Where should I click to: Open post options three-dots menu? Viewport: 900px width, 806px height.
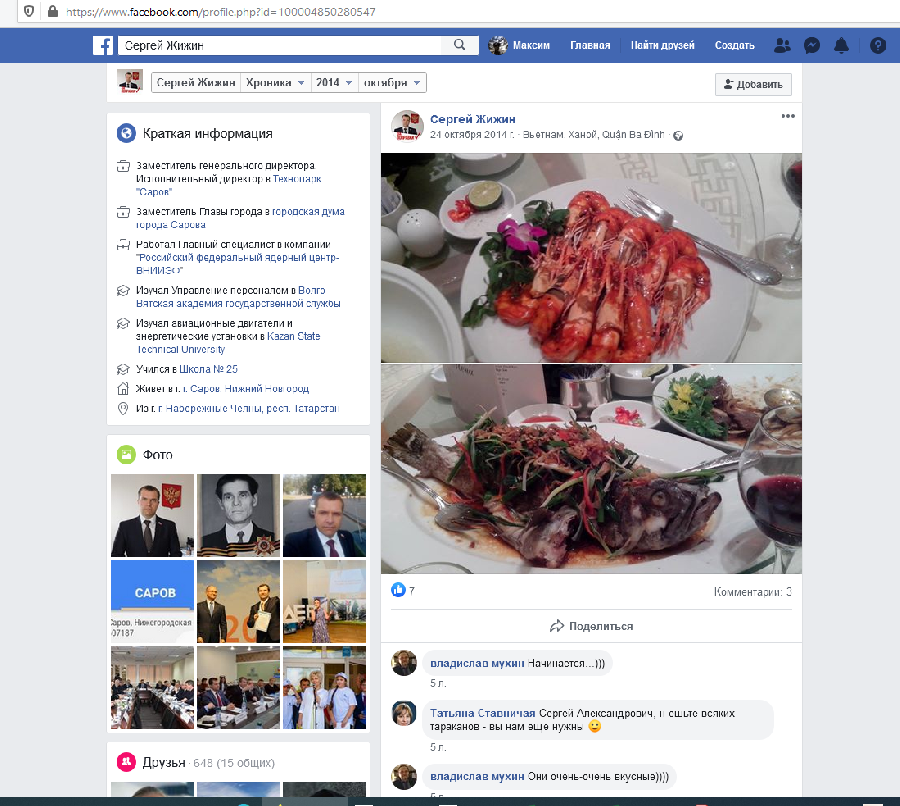788,116
